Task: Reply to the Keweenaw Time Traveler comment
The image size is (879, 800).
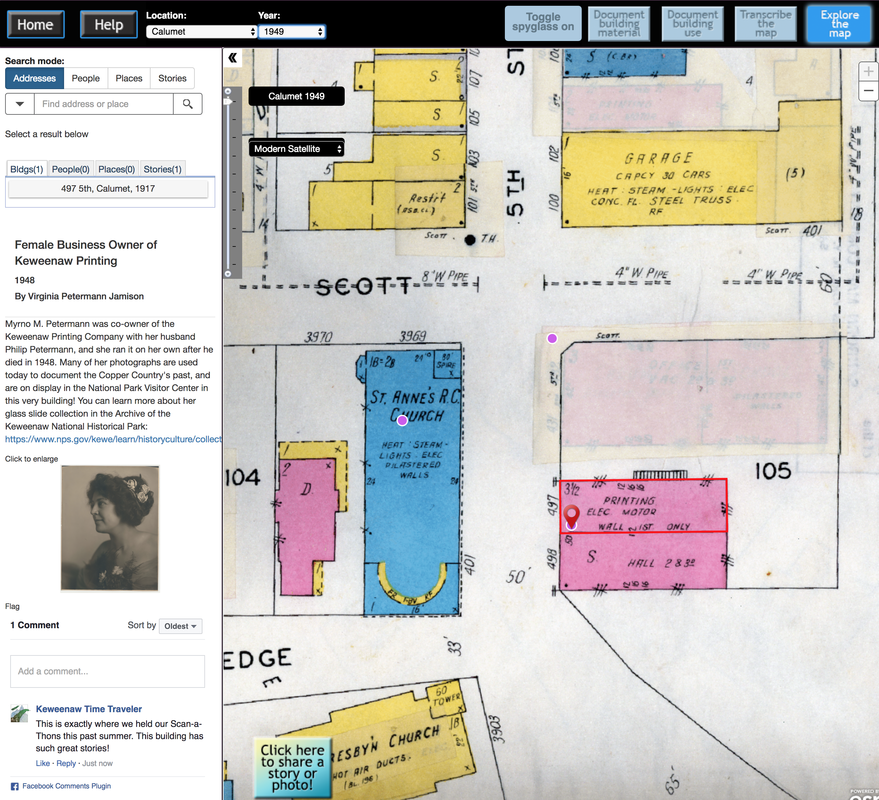Action: [66, 764]
